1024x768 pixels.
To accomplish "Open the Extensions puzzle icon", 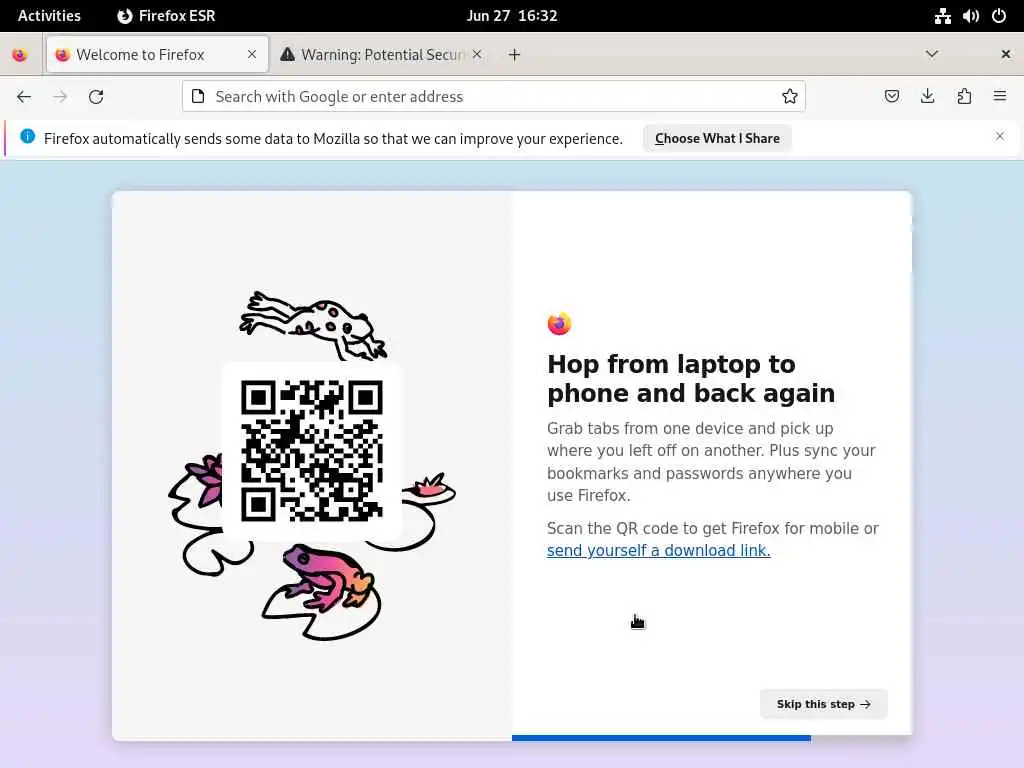I will pos(964,97).
